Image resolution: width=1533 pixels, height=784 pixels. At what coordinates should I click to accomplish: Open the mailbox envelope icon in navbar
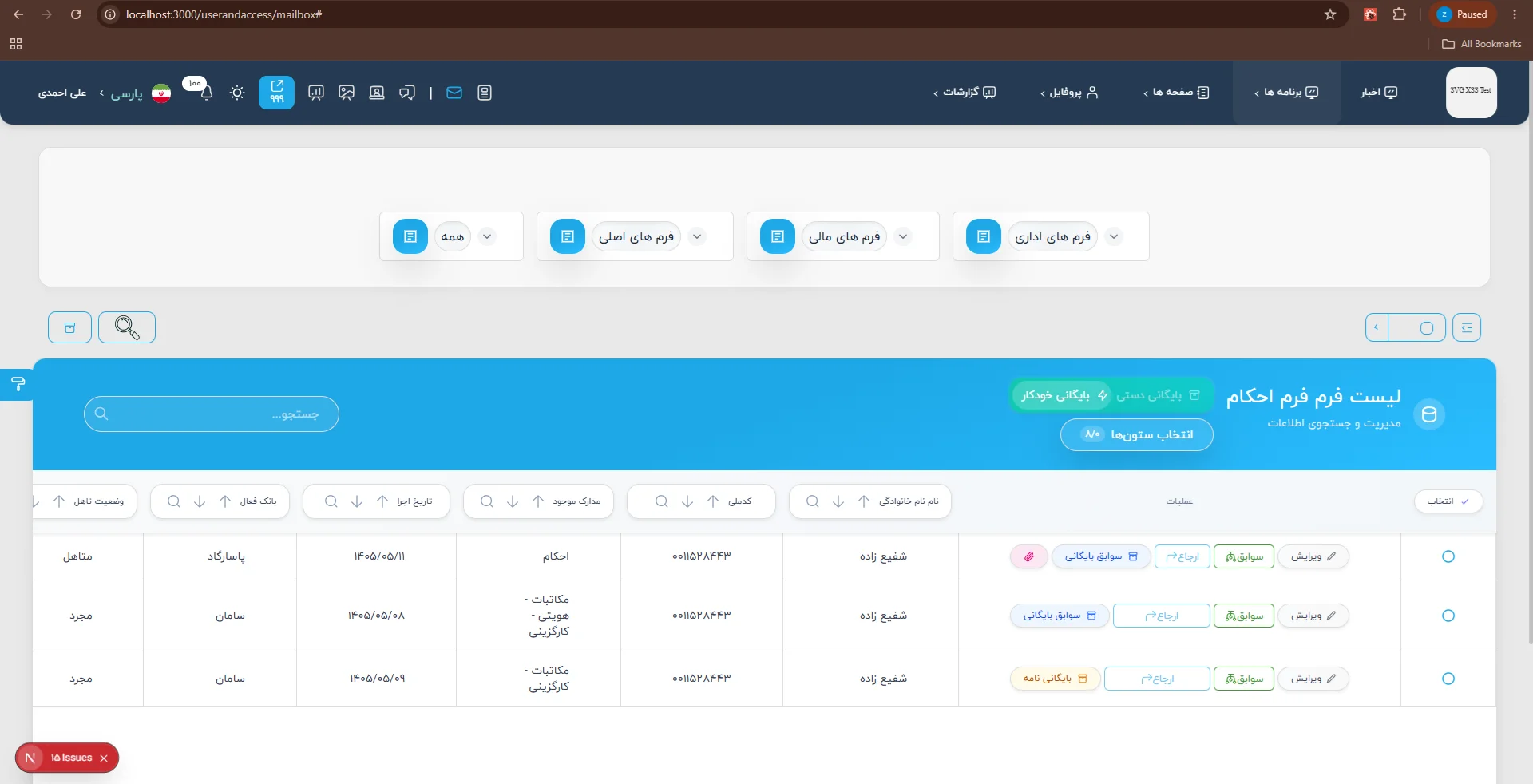(x=454, y=93)
